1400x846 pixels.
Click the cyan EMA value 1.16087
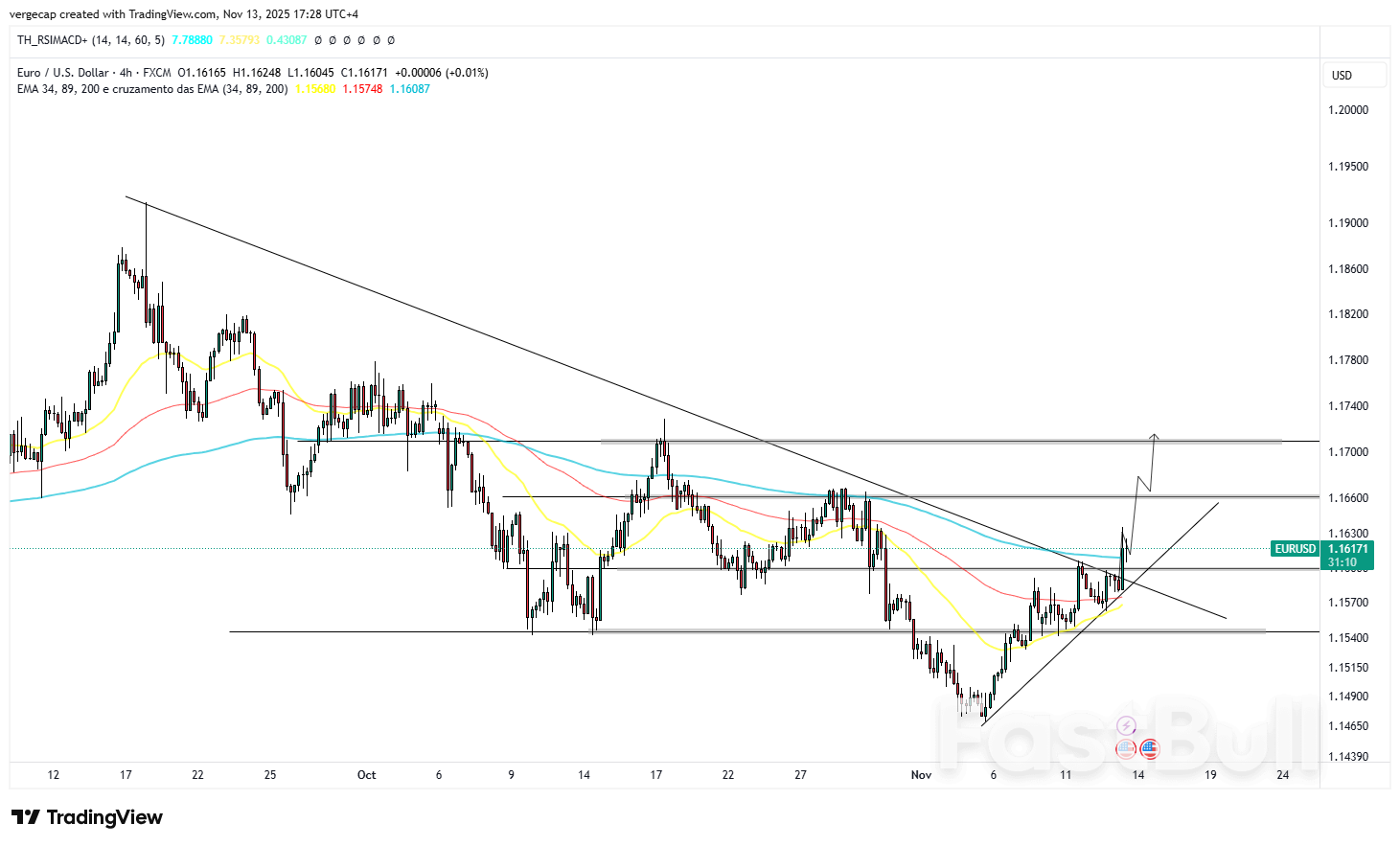point(410,89)
